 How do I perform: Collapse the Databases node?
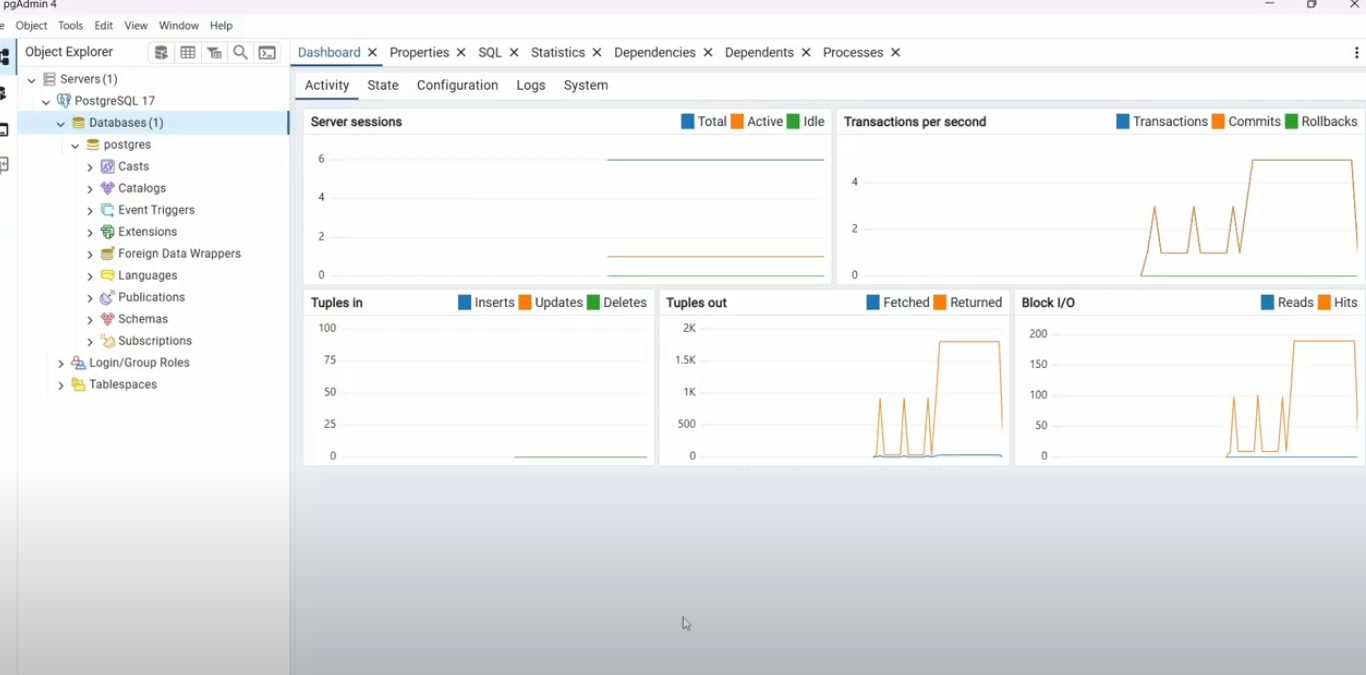click(x=61, y=123)
